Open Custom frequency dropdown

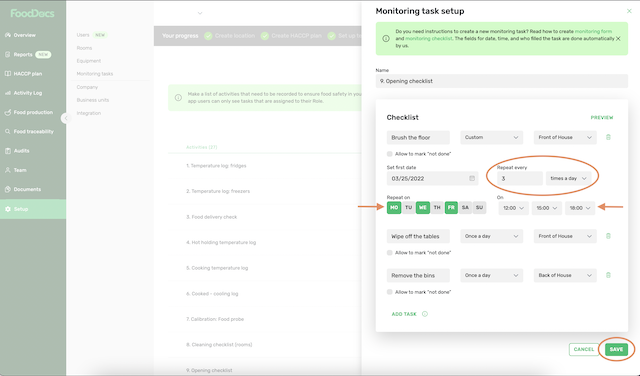(491, 137)
